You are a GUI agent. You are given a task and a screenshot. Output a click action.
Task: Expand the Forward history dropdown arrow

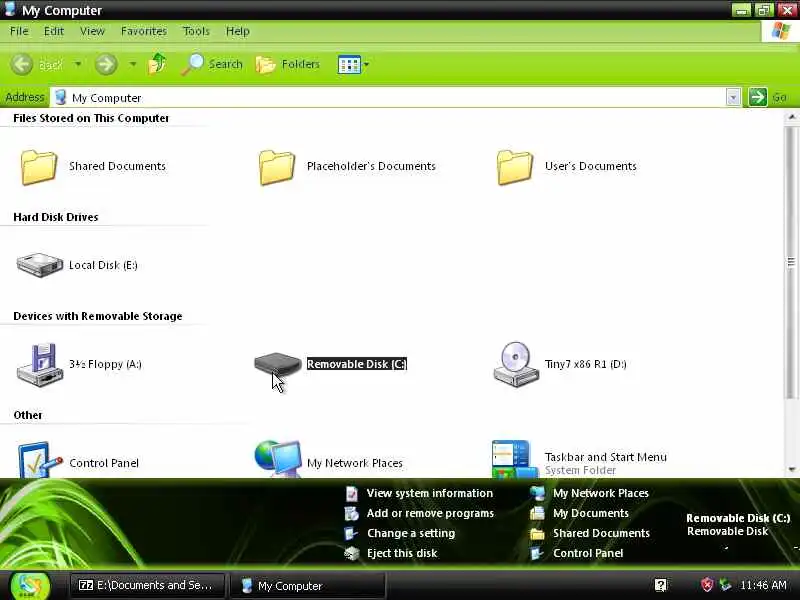(133, 64)
